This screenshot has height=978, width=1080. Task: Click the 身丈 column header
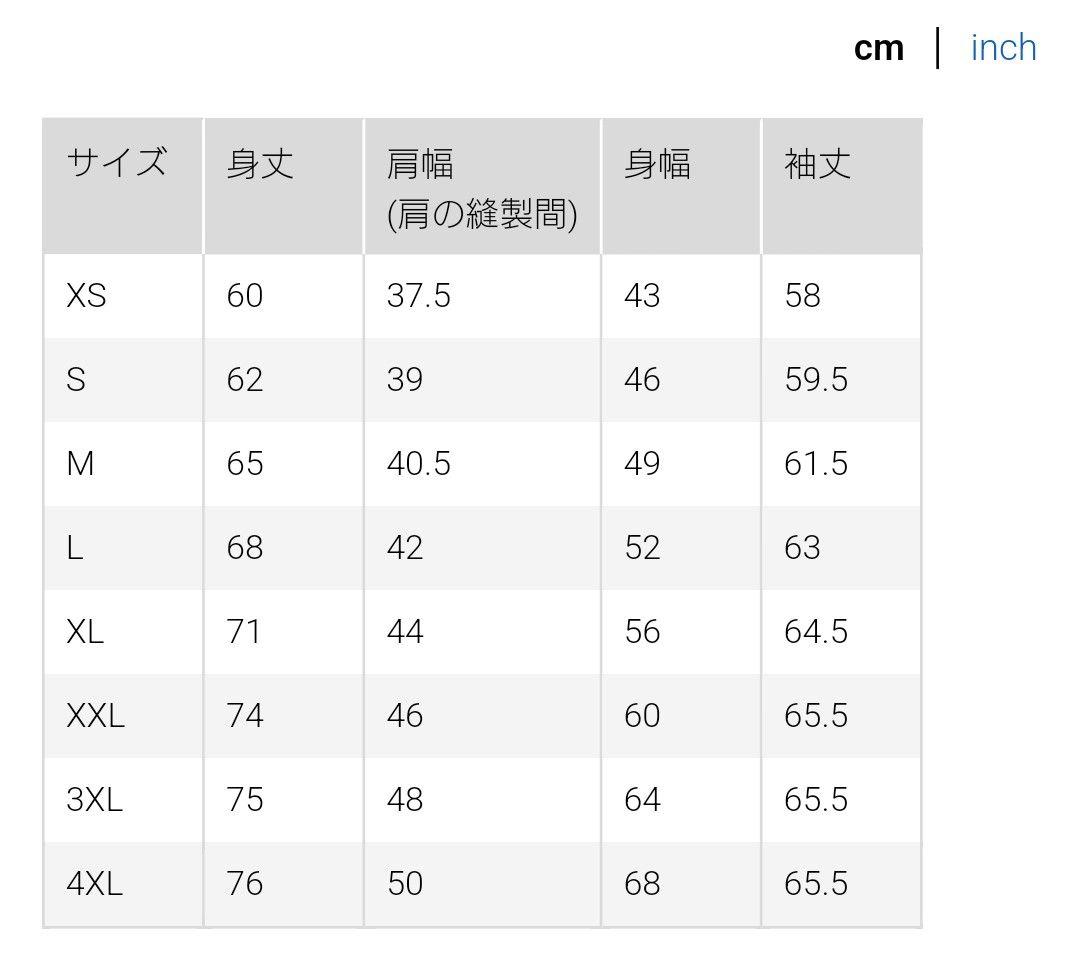pos(260,163)
